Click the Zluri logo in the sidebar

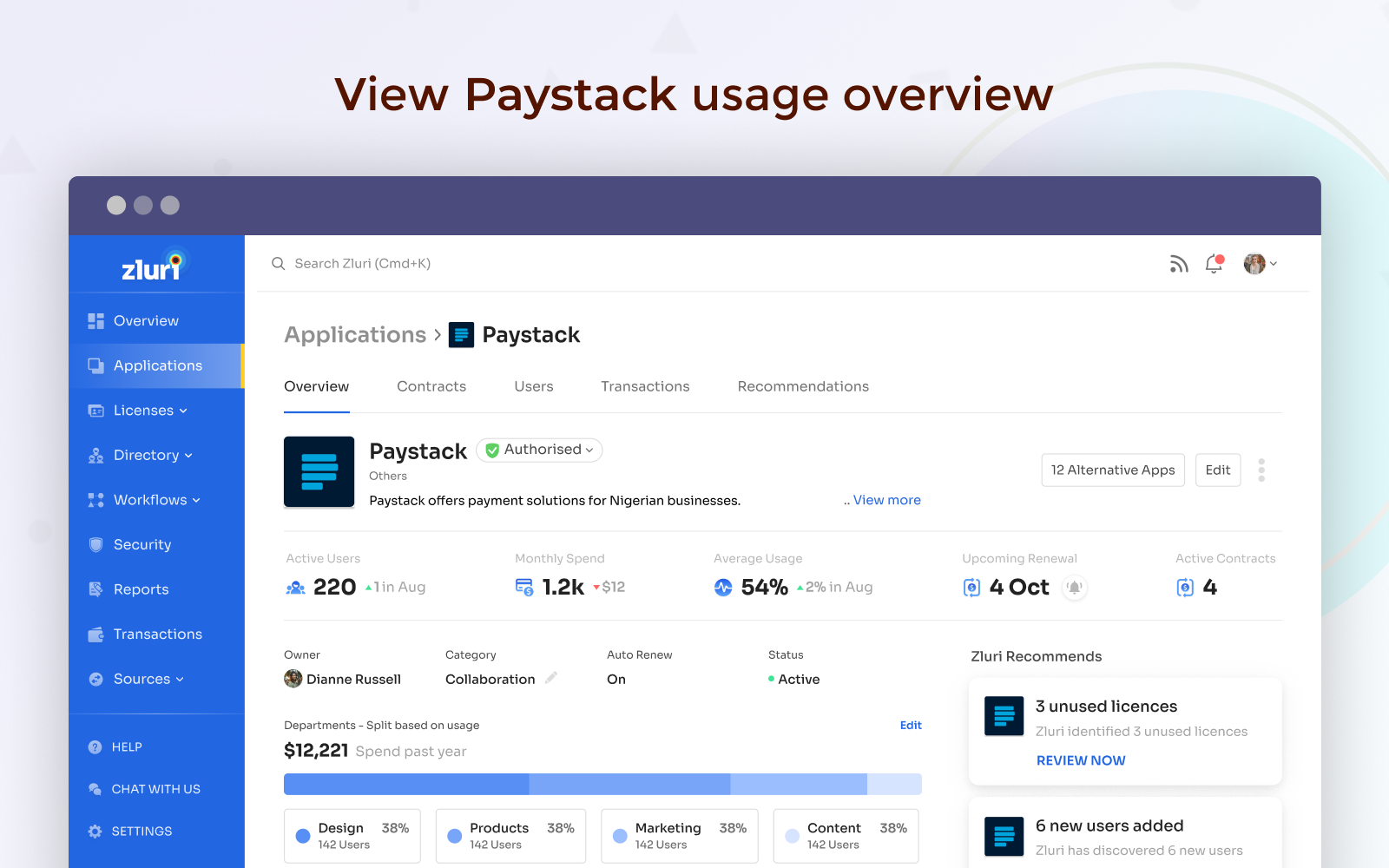[155, 266]
